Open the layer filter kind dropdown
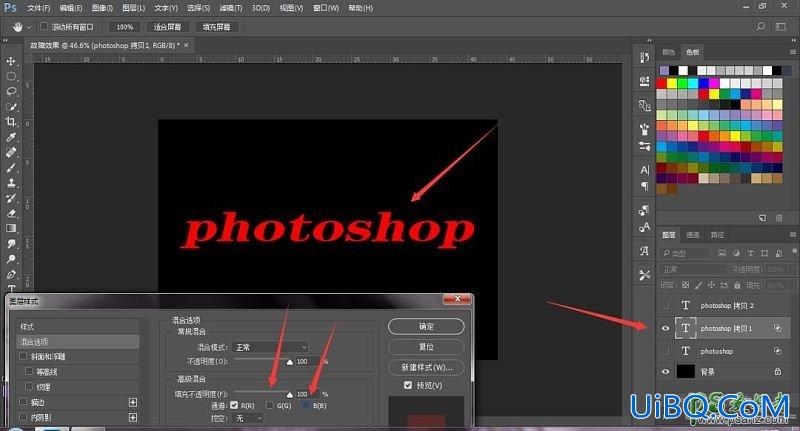 click(x=684, y=253)
